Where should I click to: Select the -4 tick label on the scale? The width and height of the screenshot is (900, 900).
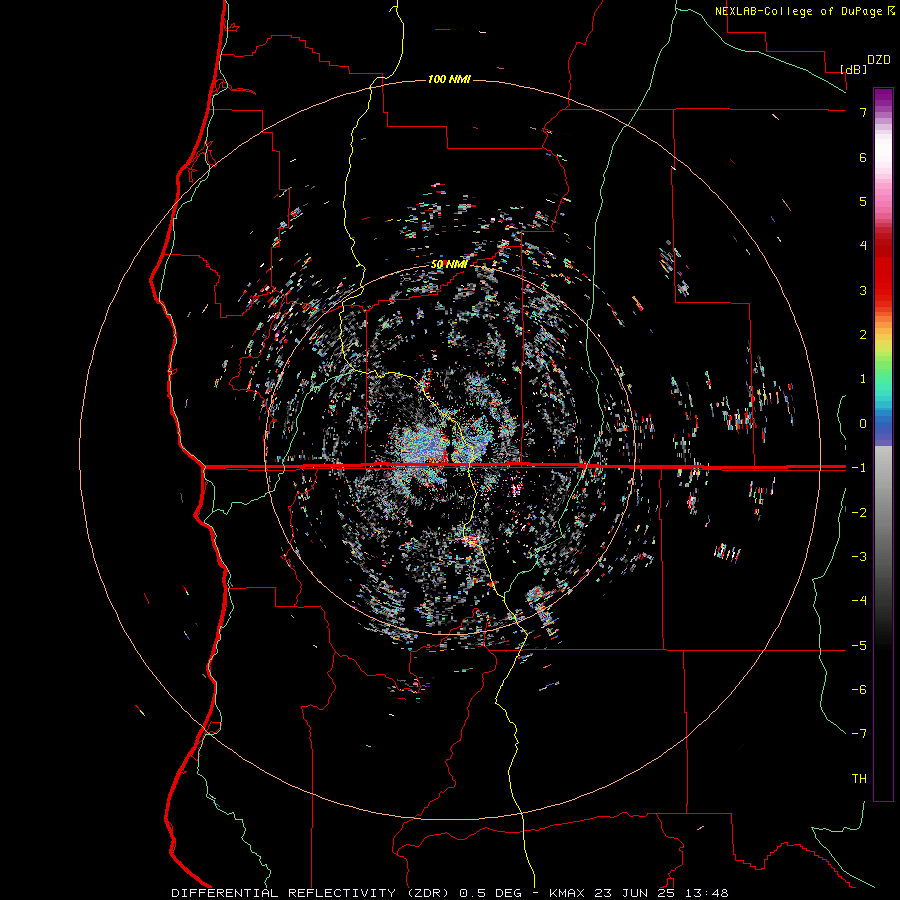pos(859,601)
